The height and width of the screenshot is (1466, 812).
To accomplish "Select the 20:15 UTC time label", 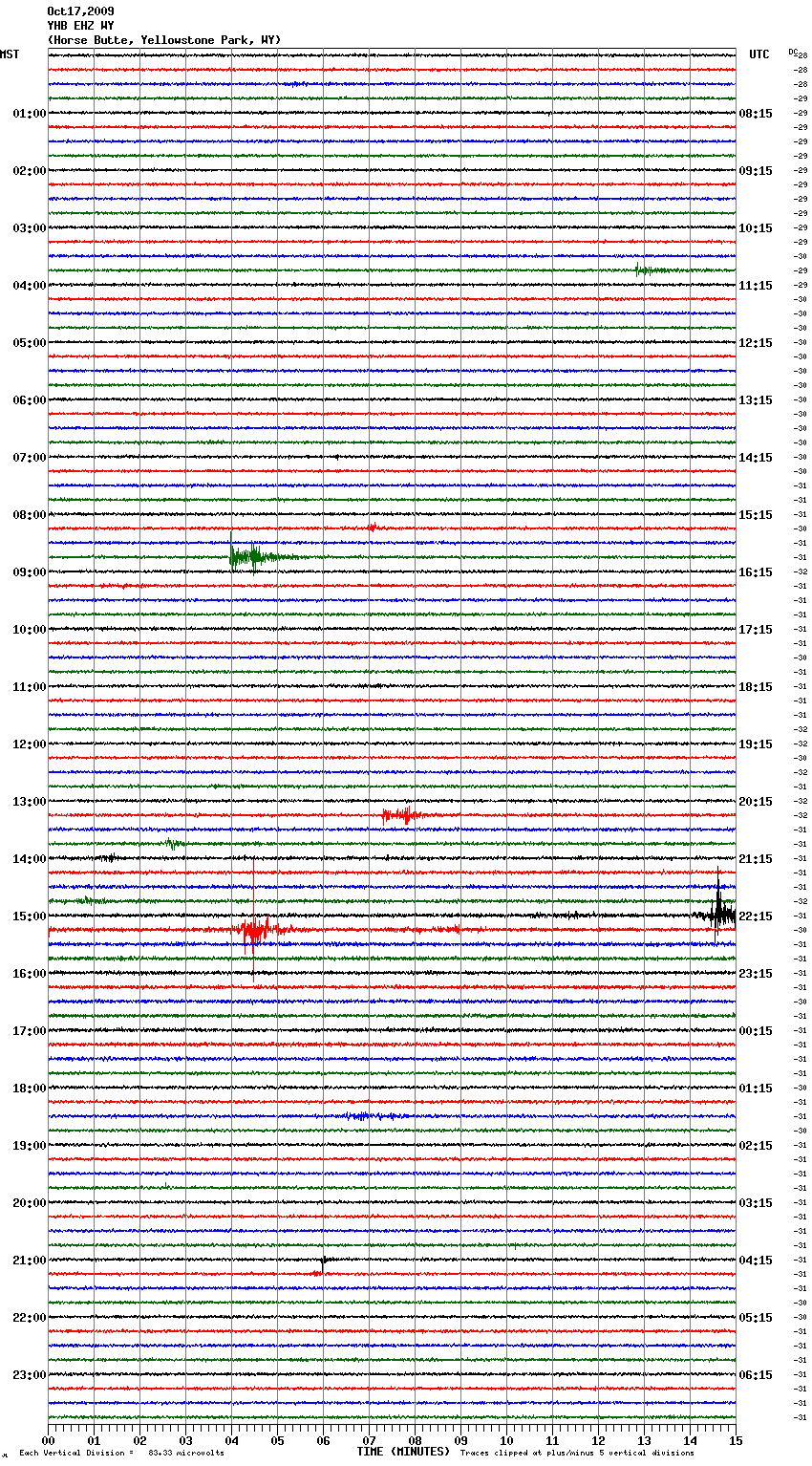I will [756, 802].
